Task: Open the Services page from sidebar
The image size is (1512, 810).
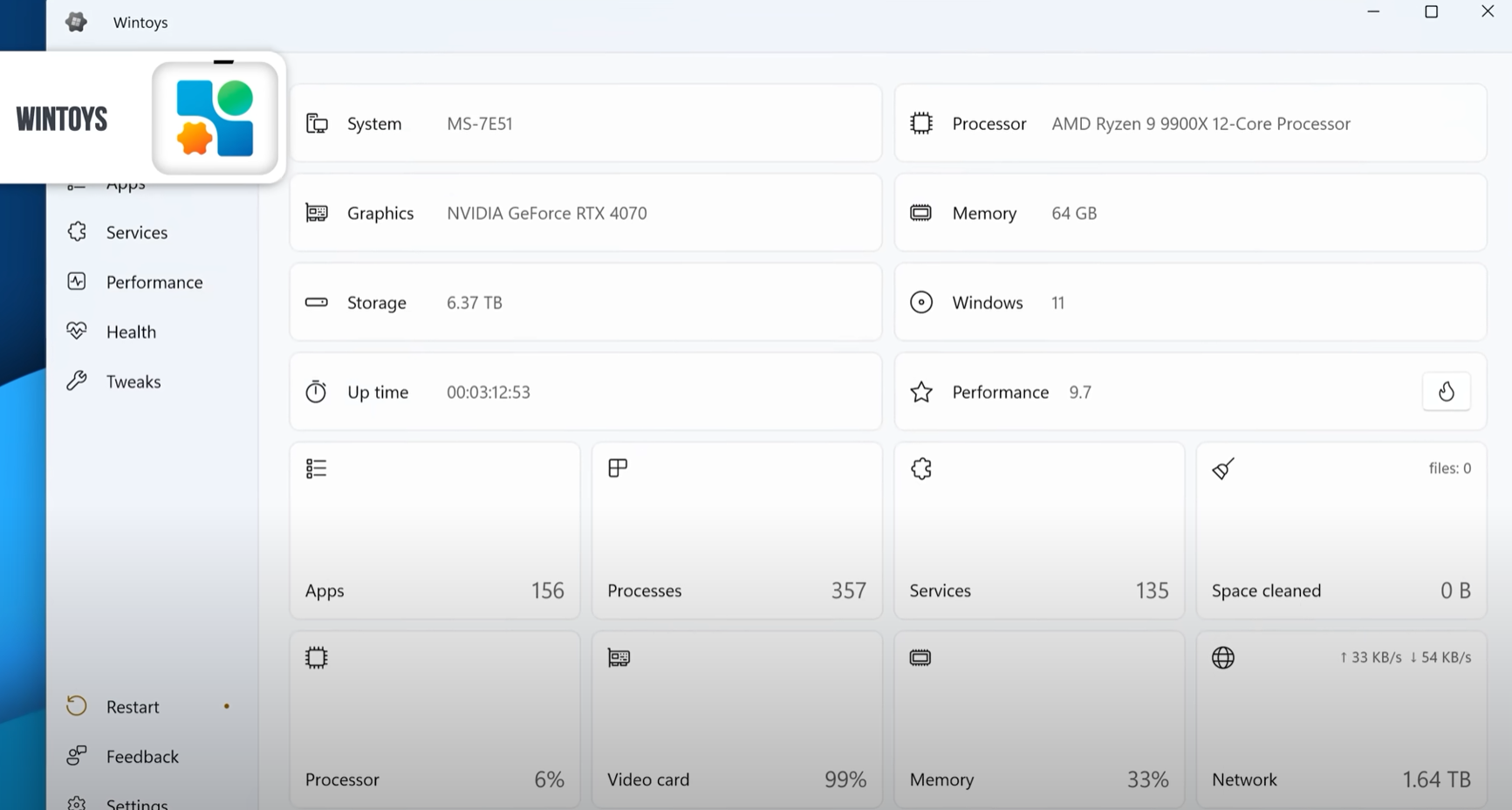Action: [137, 232]
